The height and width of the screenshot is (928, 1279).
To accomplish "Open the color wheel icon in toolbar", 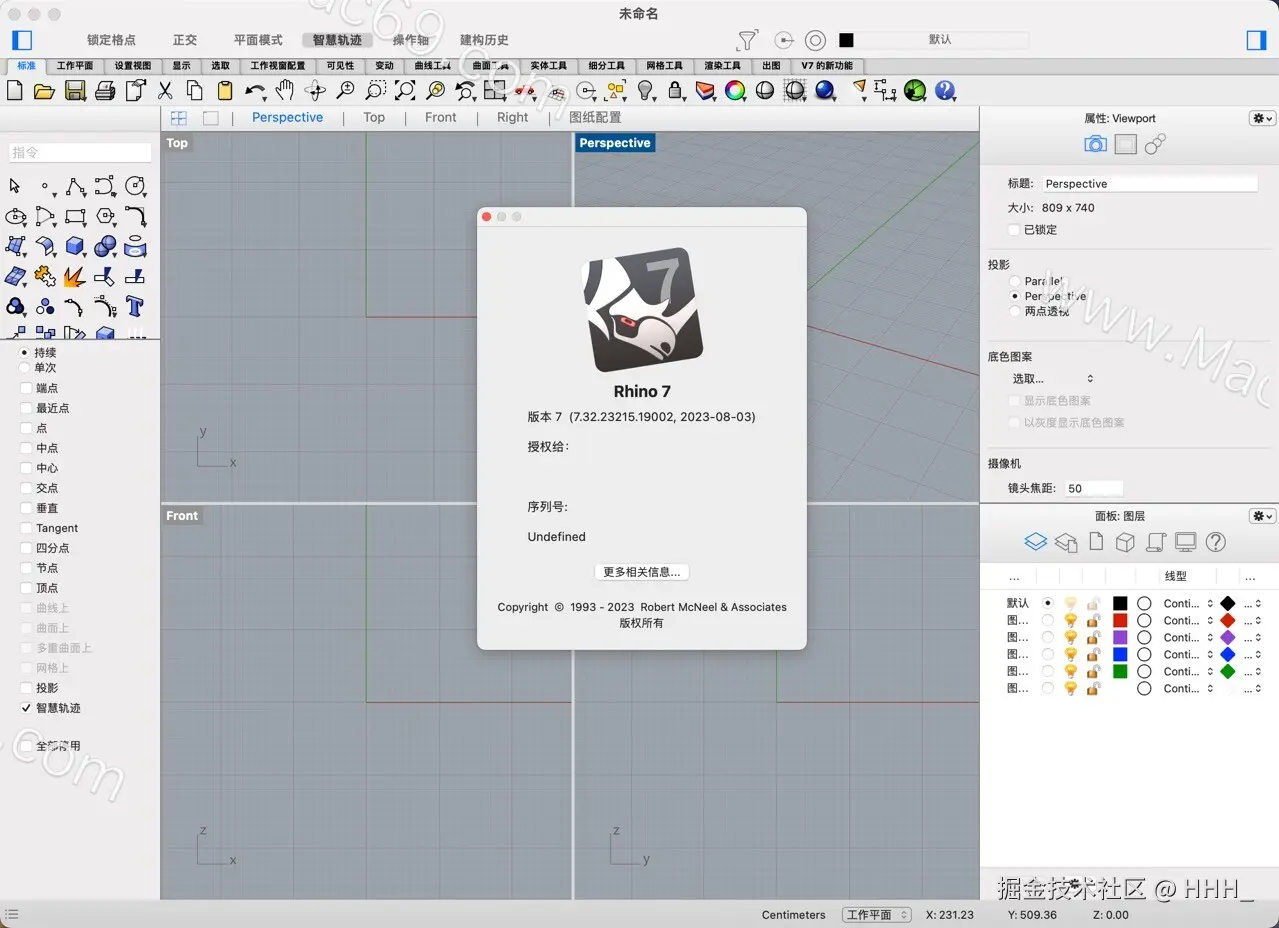I will 735,91.
